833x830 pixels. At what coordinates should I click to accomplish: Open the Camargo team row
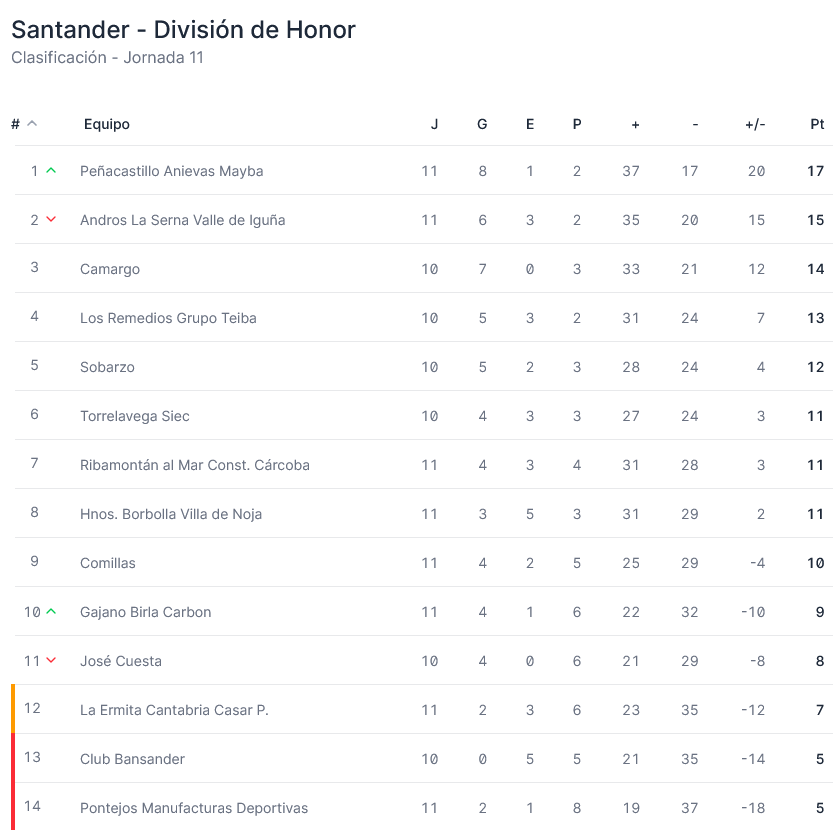pos(423,268)
